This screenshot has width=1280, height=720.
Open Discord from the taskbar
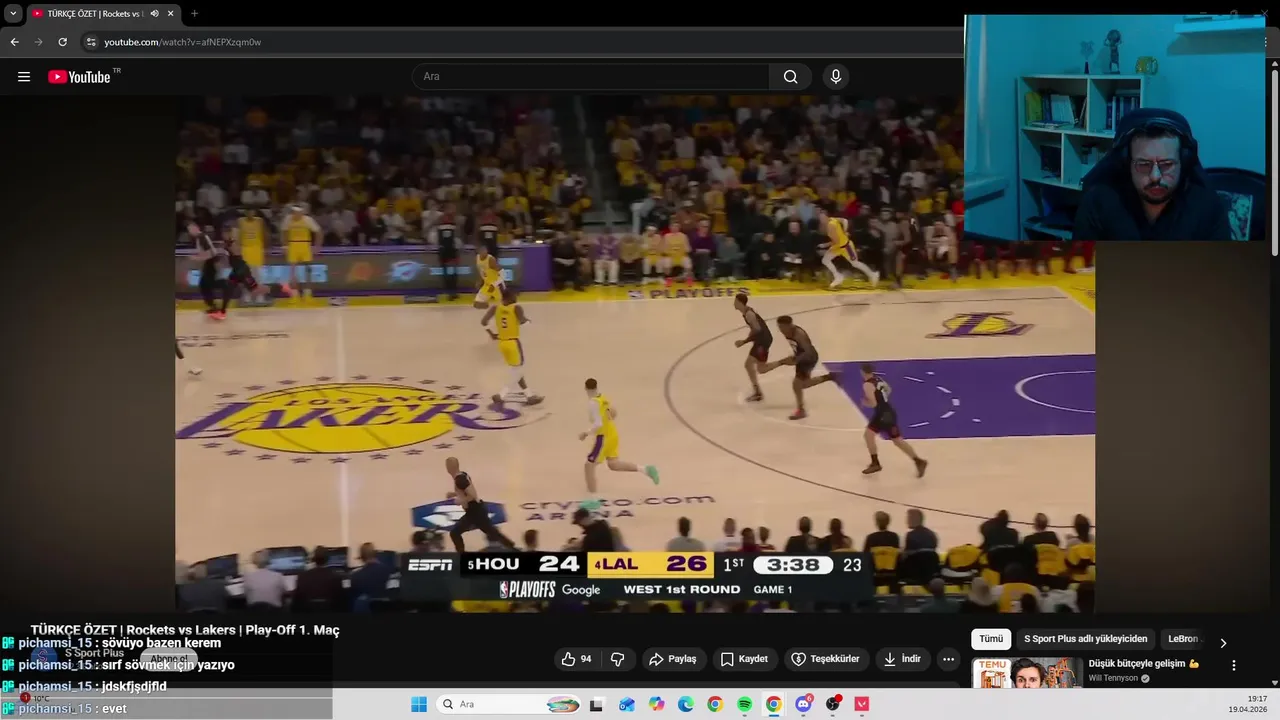[803, 704]
